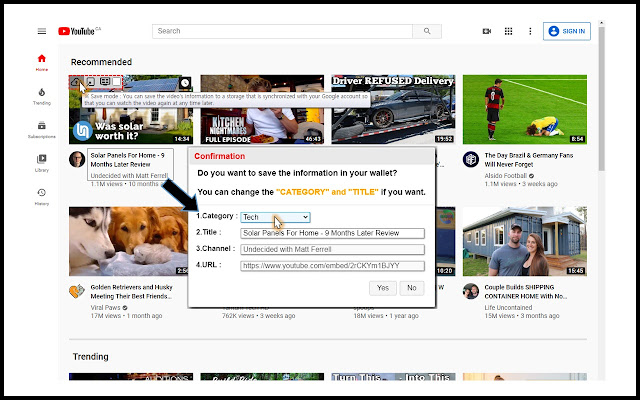Image resolution: width=640 pixels, height=400 pixels.
Task: Click the search magnifier button
Action: click(x=427, y=31)
